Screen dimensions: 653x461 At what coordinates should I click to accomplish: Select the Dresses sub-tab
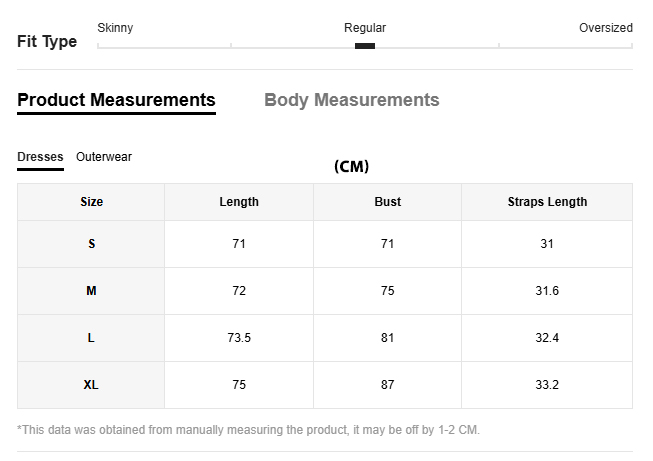pos(40,157)
